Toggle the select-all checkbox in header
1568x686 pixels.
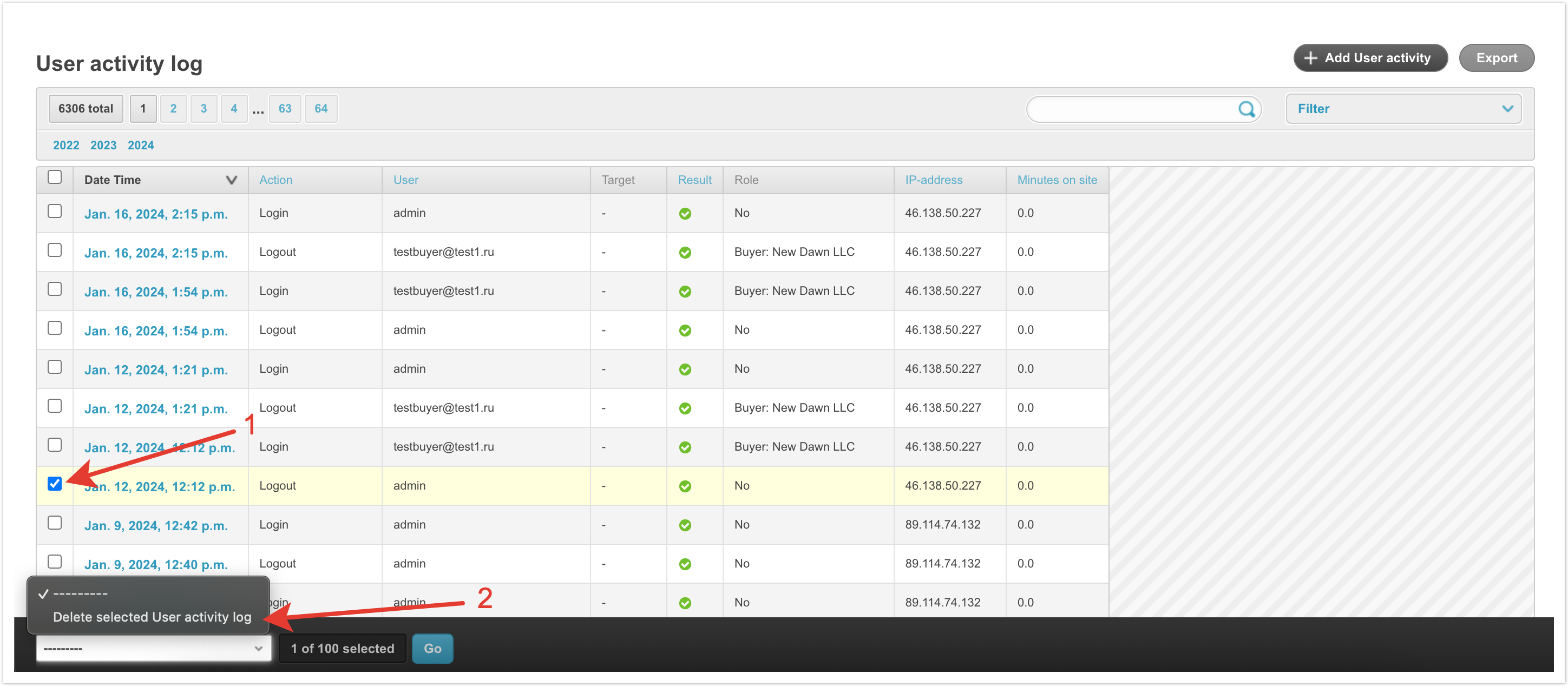click(x=55, y=177)
